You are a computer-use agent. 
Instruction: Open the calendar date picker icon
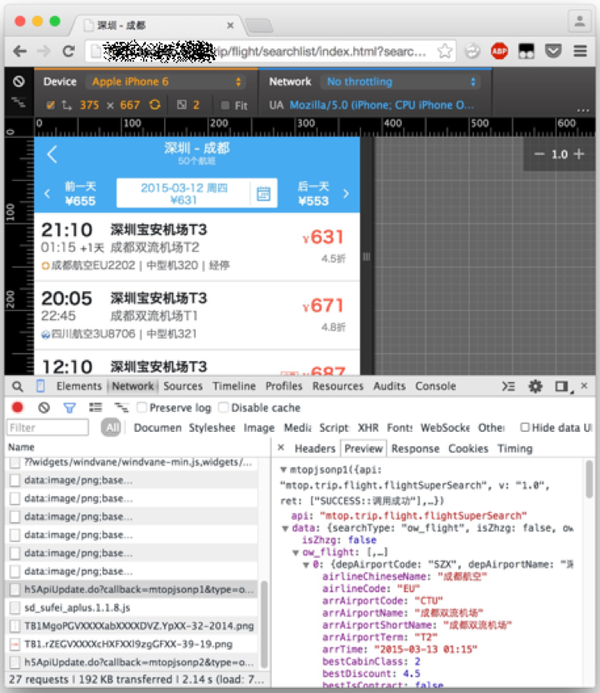tap(263, 193)
